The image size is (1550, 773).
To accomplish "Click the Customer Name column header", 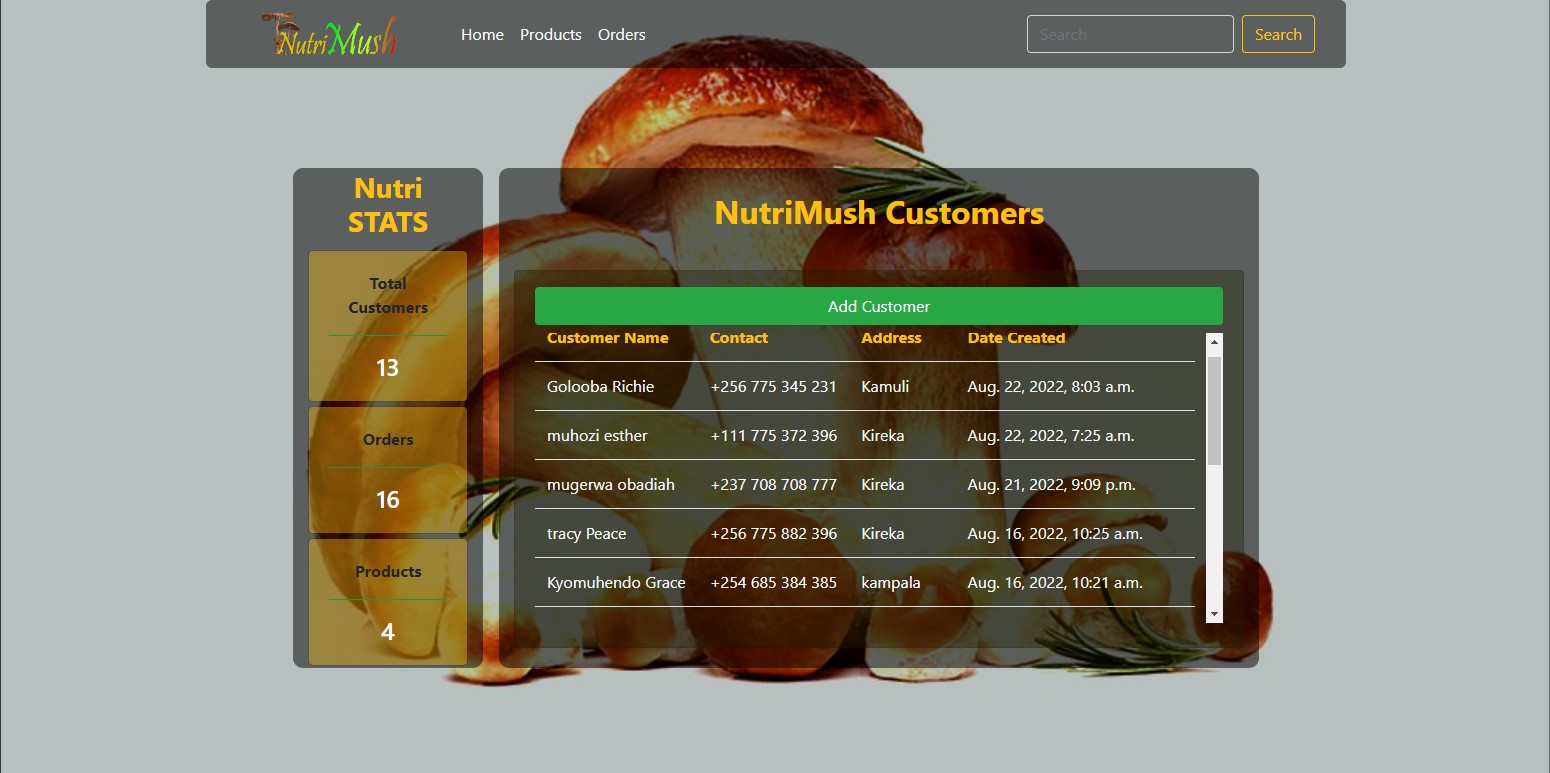I will pos(608,338).
